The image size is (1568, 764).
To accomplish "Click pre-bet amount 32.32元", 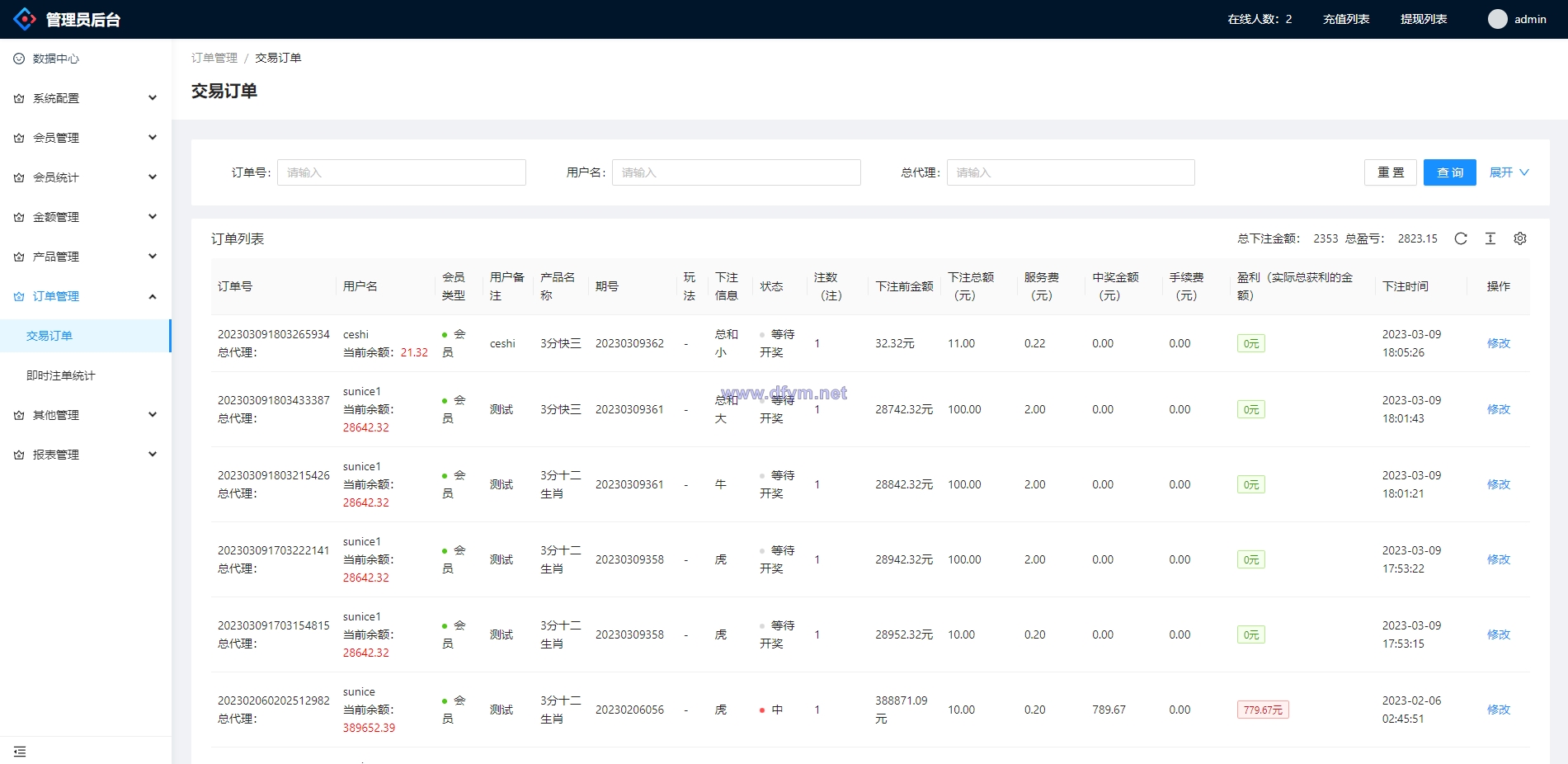I will [x=895, y=343].
